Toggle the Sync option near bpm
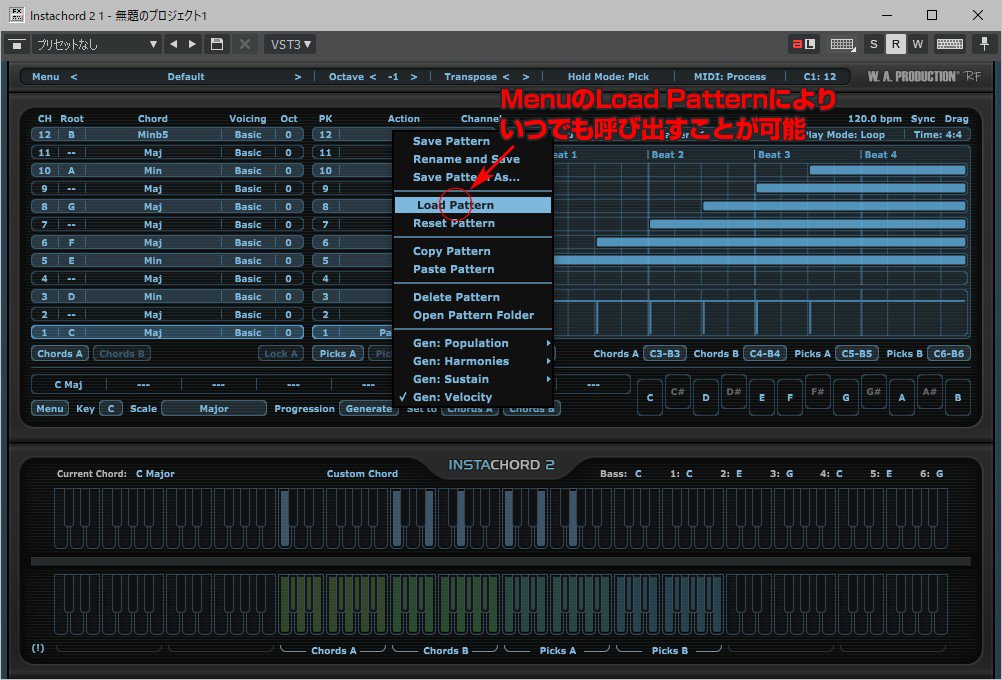The image size is (1002, 680). tap(923, 119)
